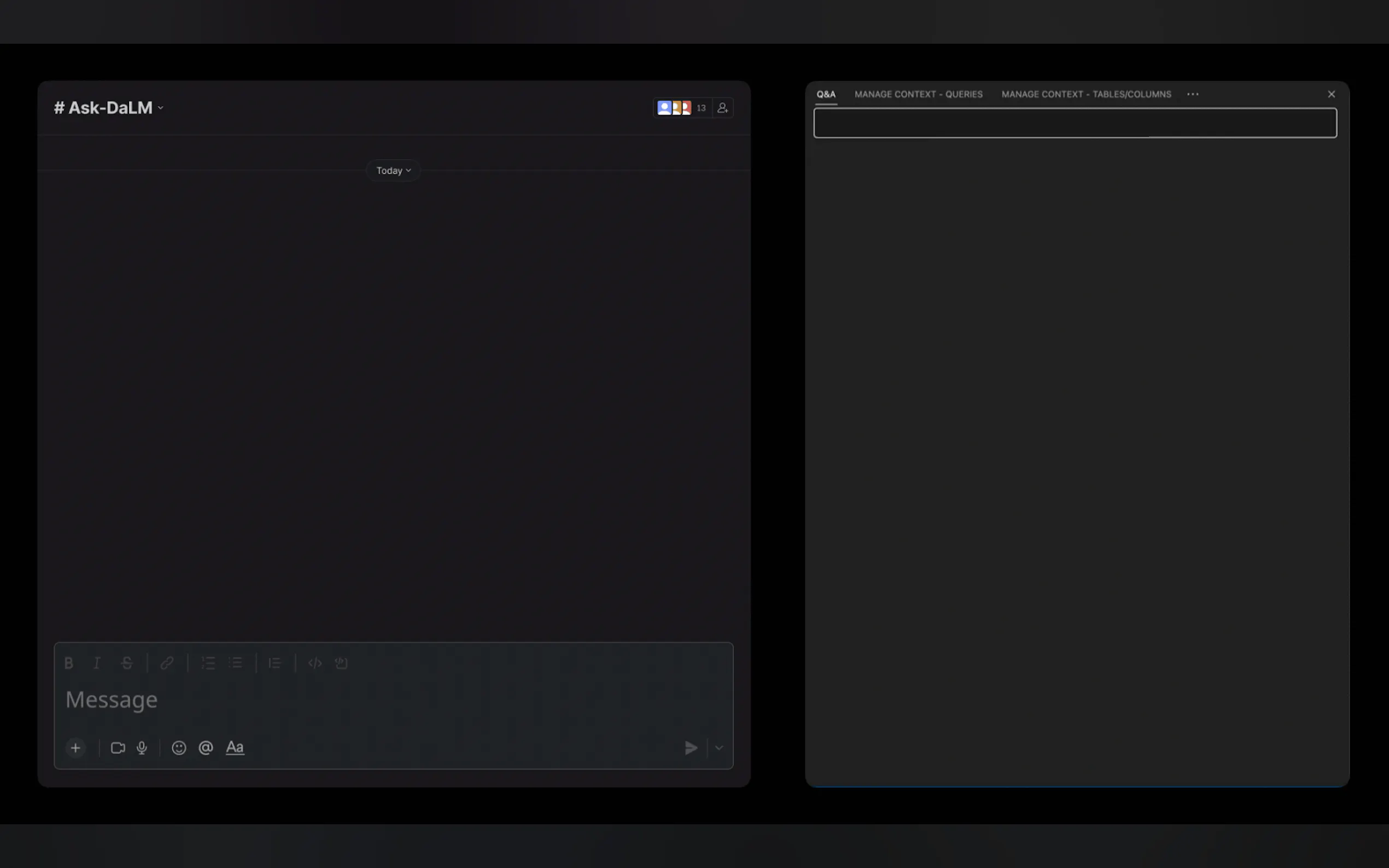Insert a link in message

click(x=167, y=663)
